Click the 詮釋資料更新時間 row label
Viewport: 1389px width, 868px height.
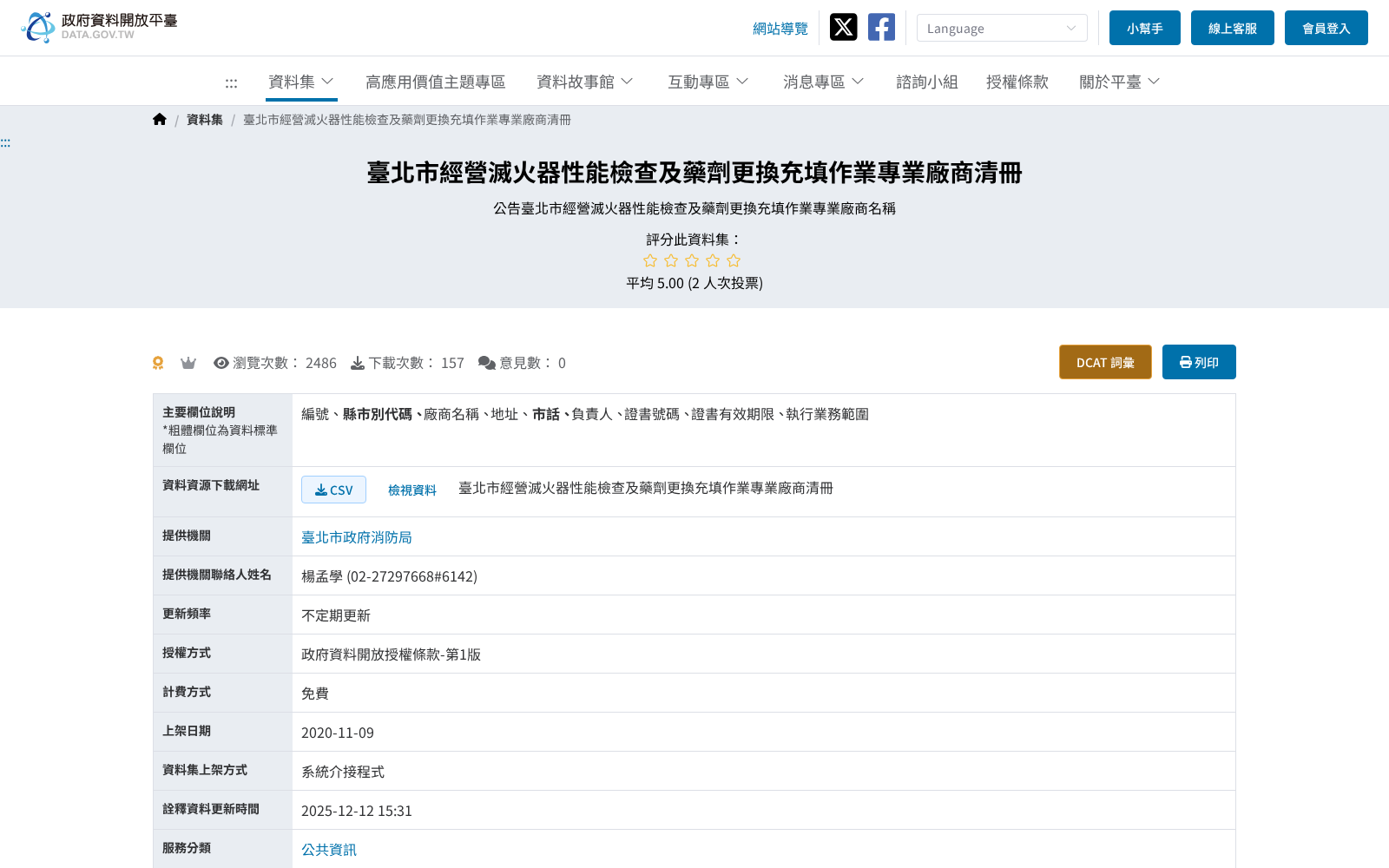(211, 809)
